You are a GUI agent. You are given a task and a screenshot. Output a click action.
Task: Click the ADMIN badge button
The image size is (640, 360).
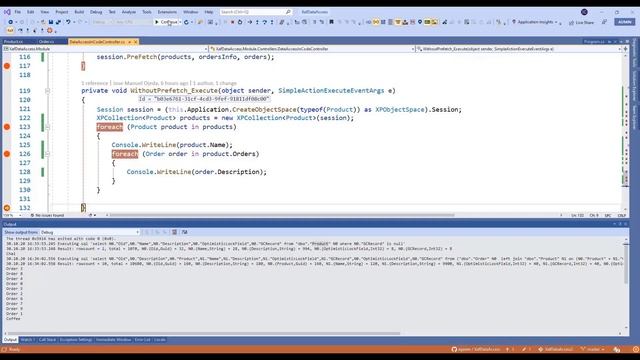624,22
